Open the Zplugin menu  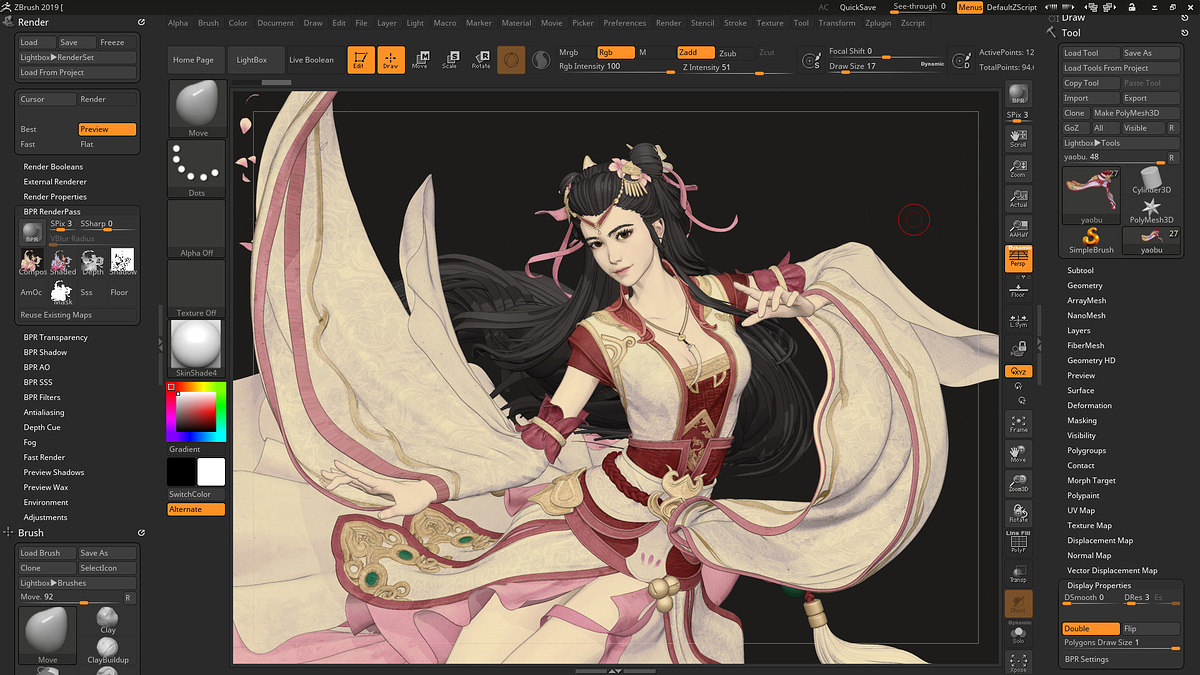(x=878, y=23)
